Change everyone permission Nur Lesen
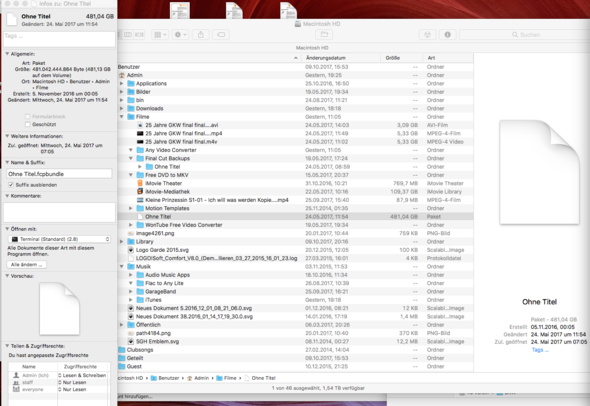The width and height of the screenshot is (590, 406). [72, 389]
